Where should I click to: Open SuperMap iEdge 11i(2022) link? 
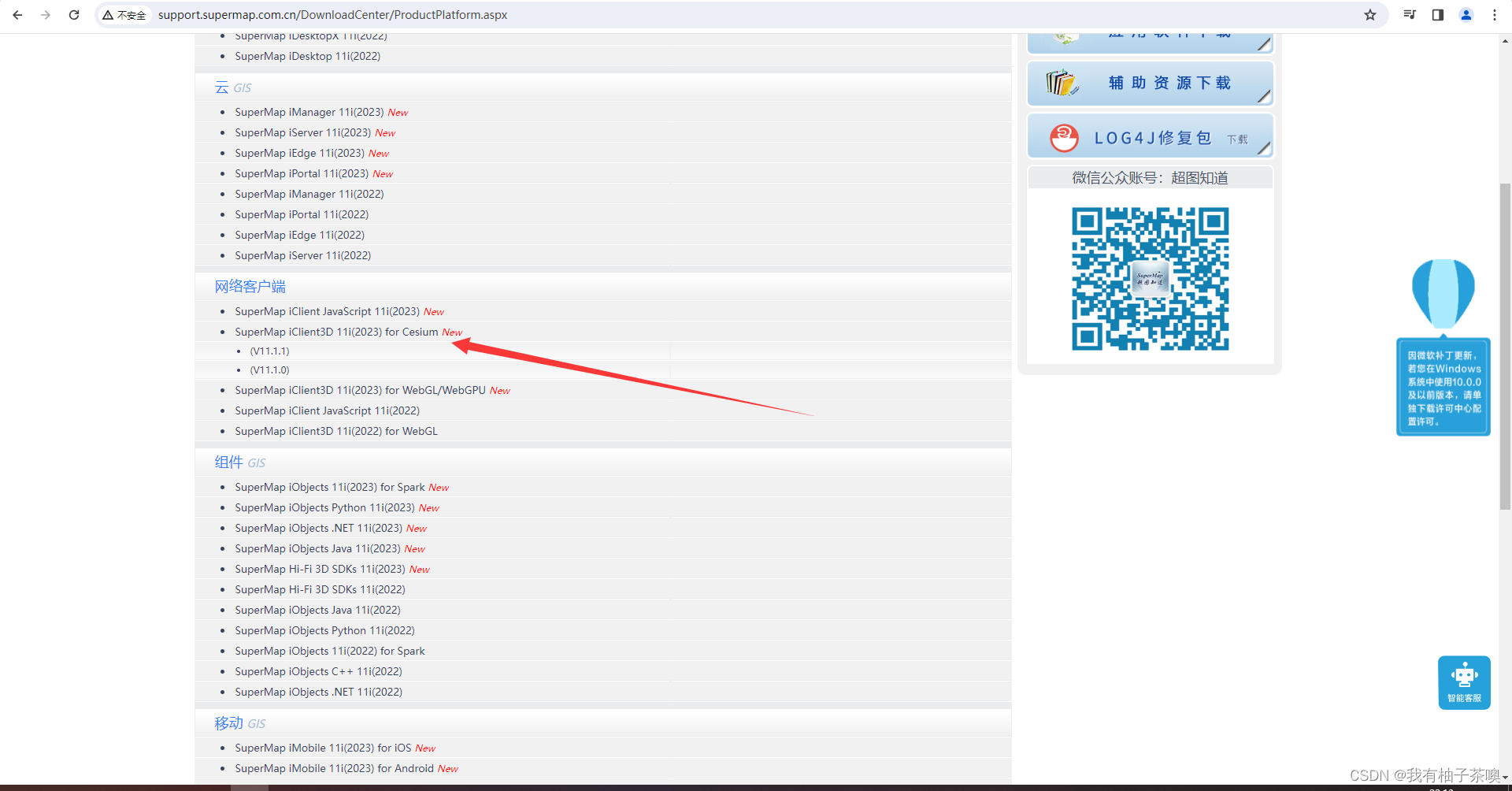(x=299, y=235)
